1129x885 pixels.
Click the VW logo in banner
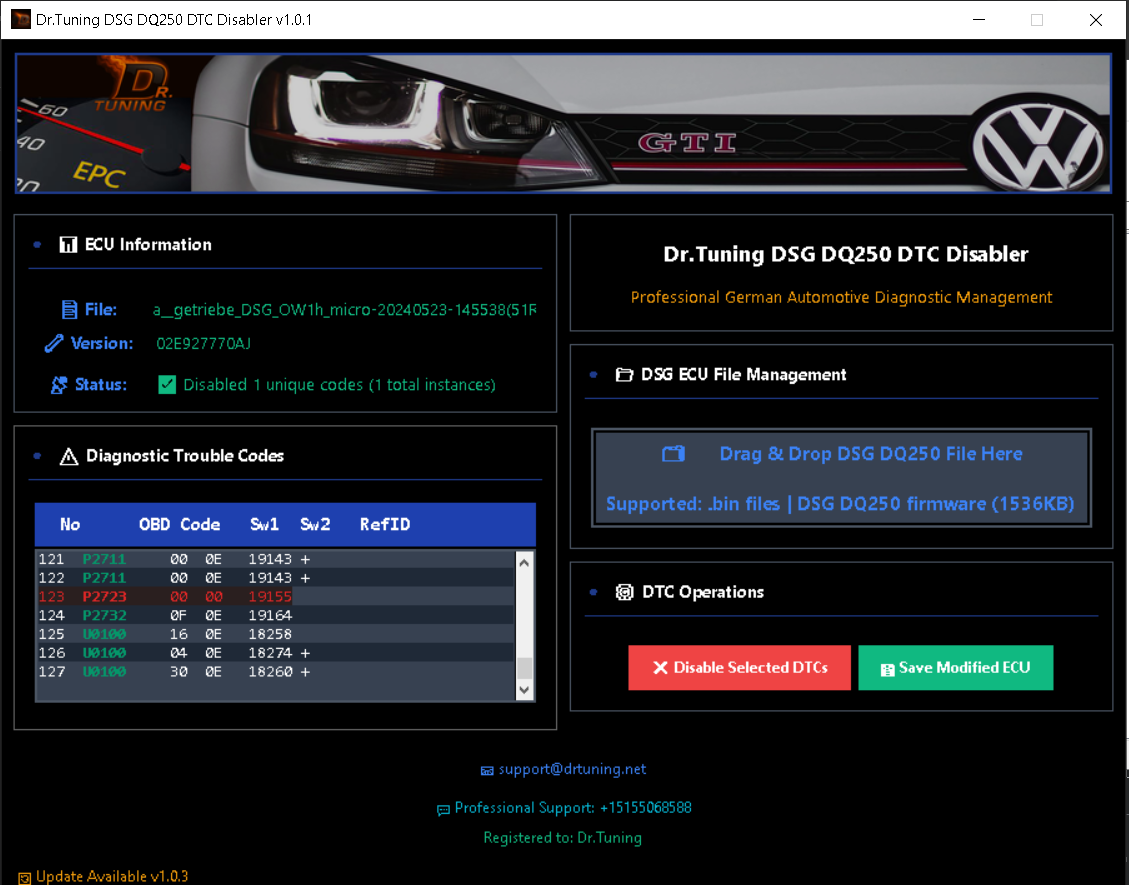1038,147
